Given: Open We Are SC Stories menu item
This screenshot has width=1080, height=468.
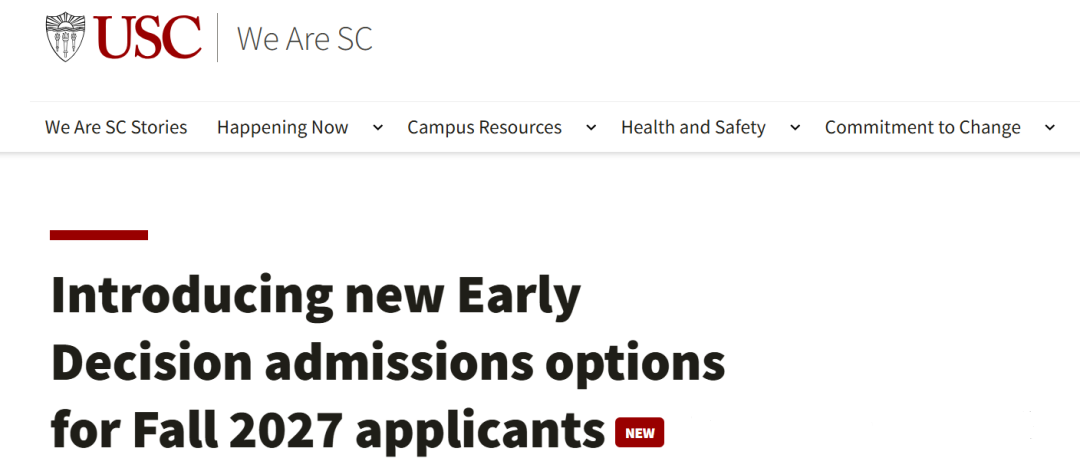Looking at the screenshot, I should click(x=116, y=127).
